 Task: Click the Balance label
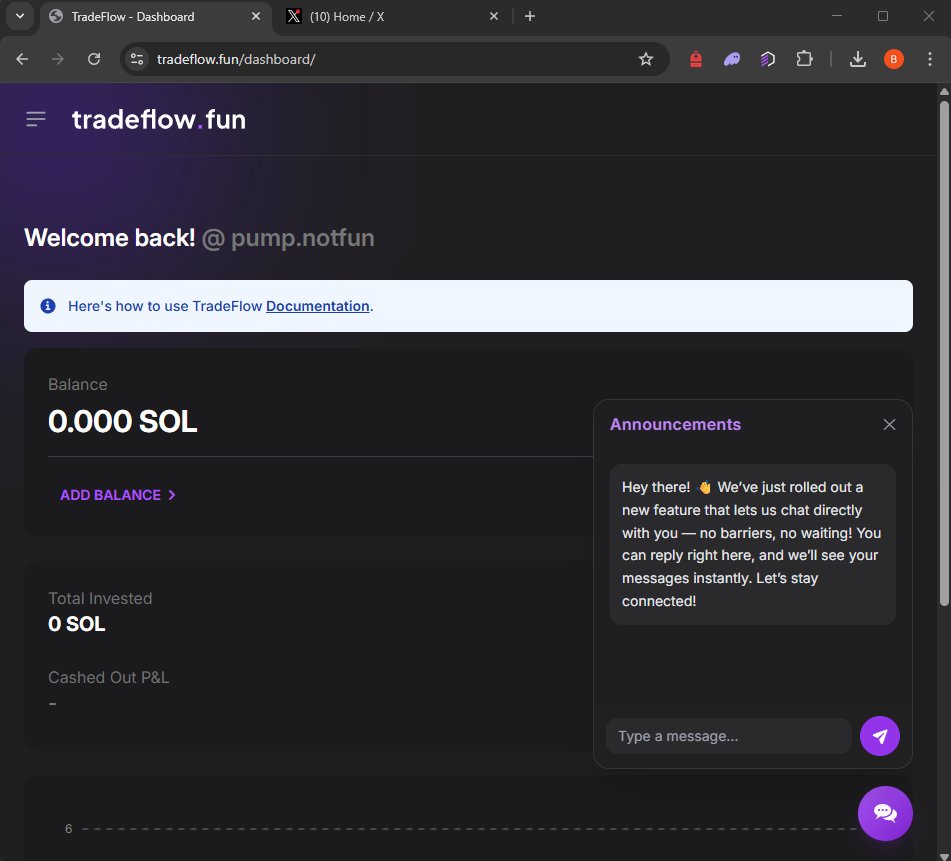pos(78,384)
